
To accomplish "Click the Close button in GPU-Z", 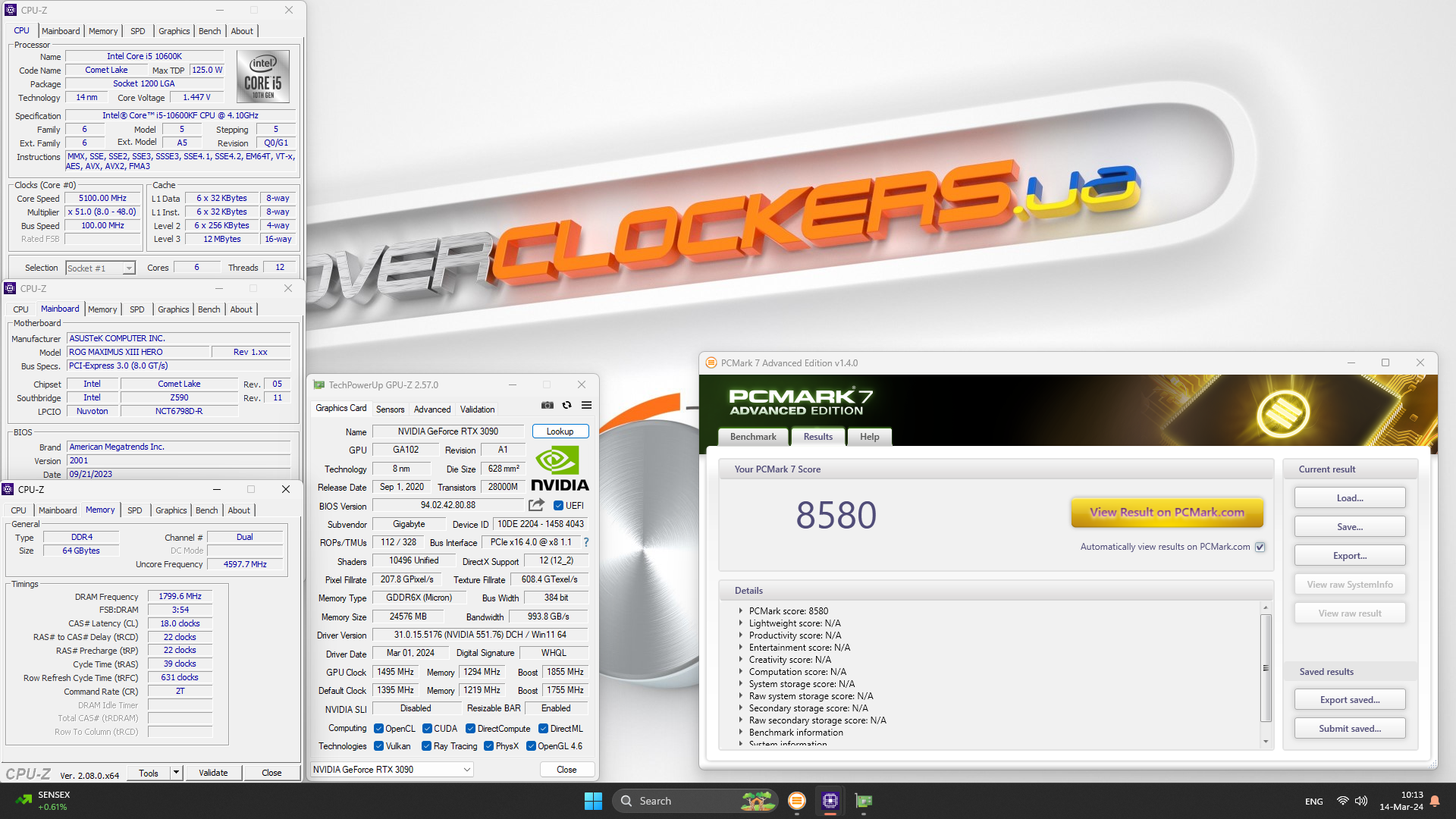I will pyautogui.click(x=566, y=770).
